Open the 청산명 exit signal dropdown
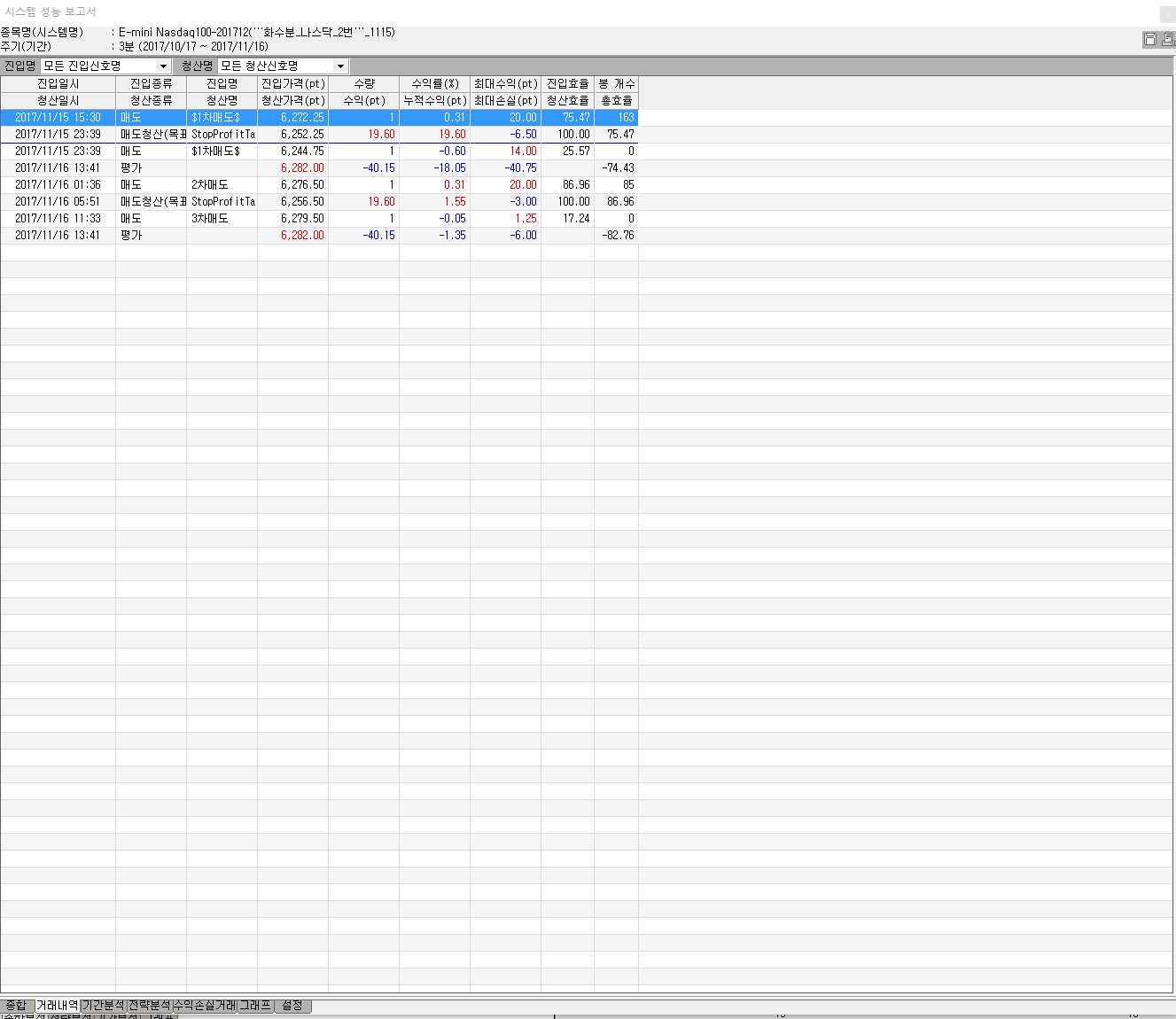 point(340,66)
